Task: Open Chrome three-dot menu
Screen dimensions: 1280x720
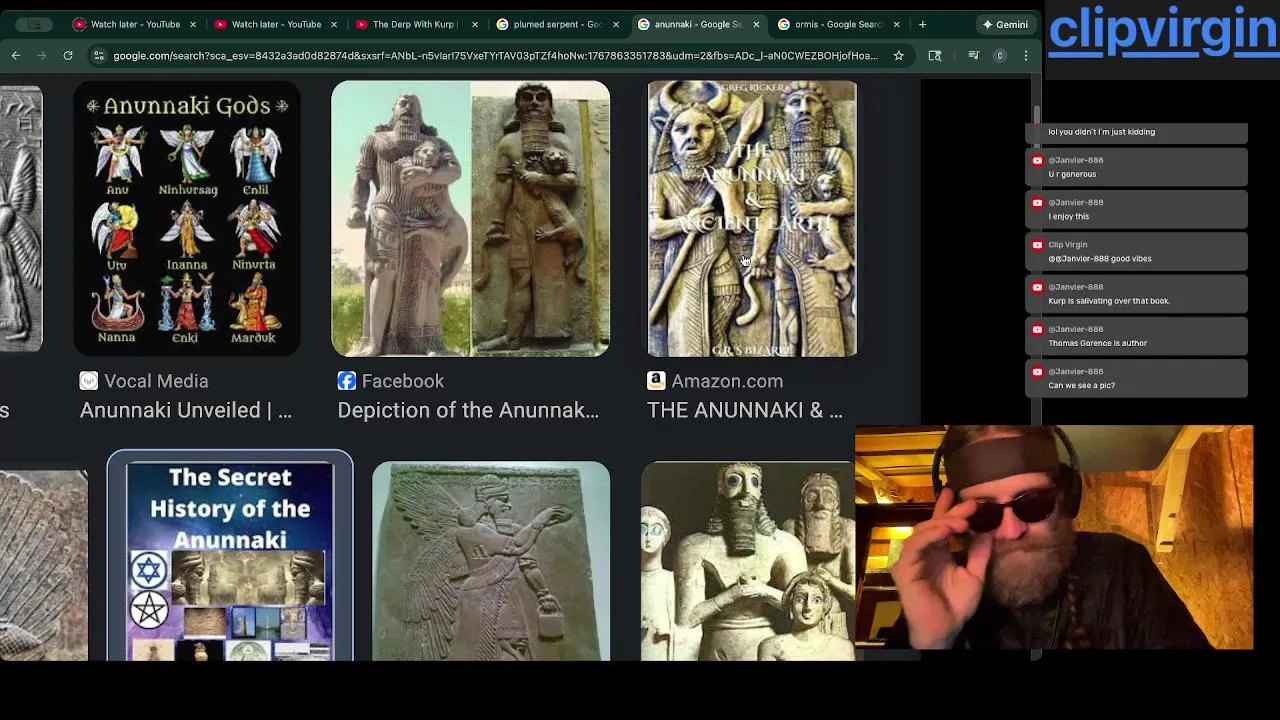Action: [x=1026, y=56]
